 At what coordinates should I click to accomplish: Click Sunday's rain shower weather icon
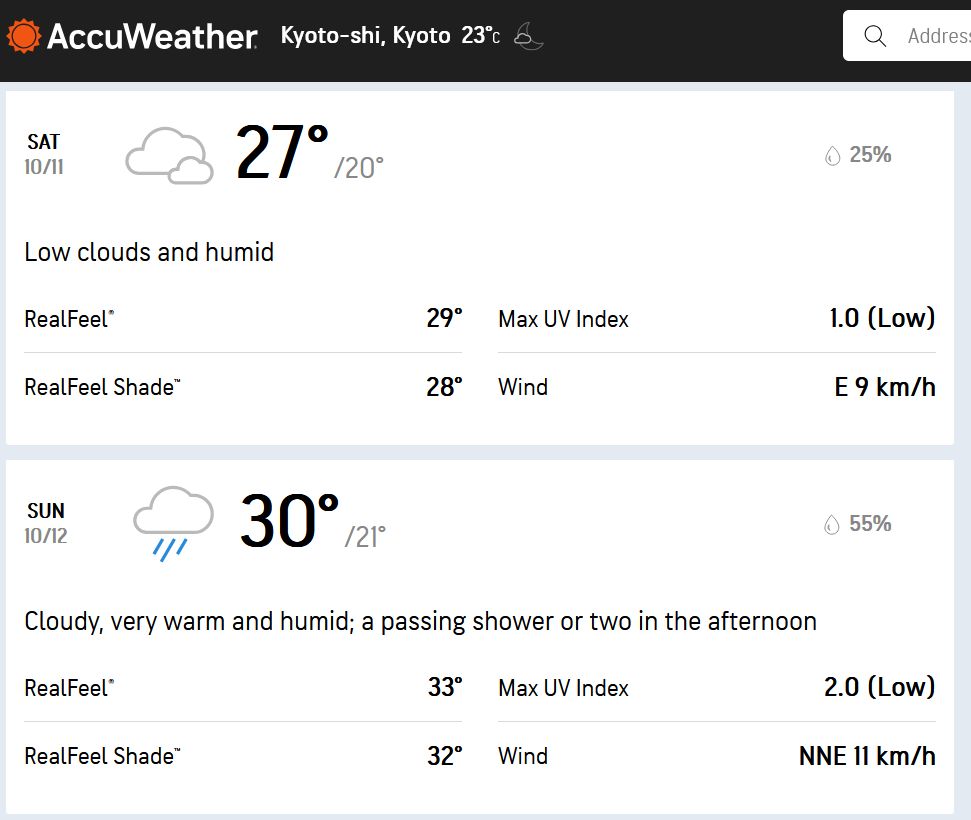[173, 523]
